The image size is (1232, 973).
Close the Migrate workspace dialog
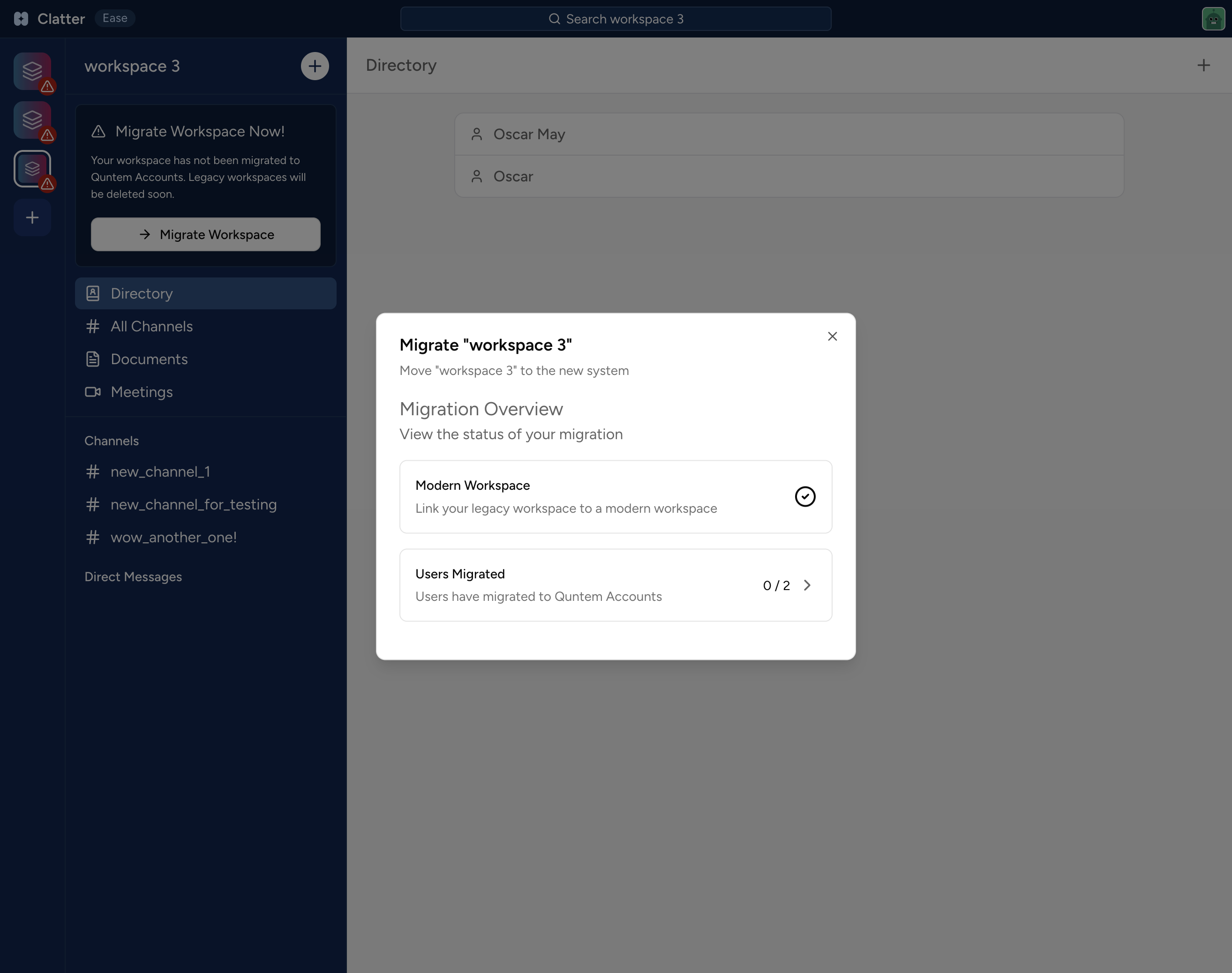(x=832, y=337)
